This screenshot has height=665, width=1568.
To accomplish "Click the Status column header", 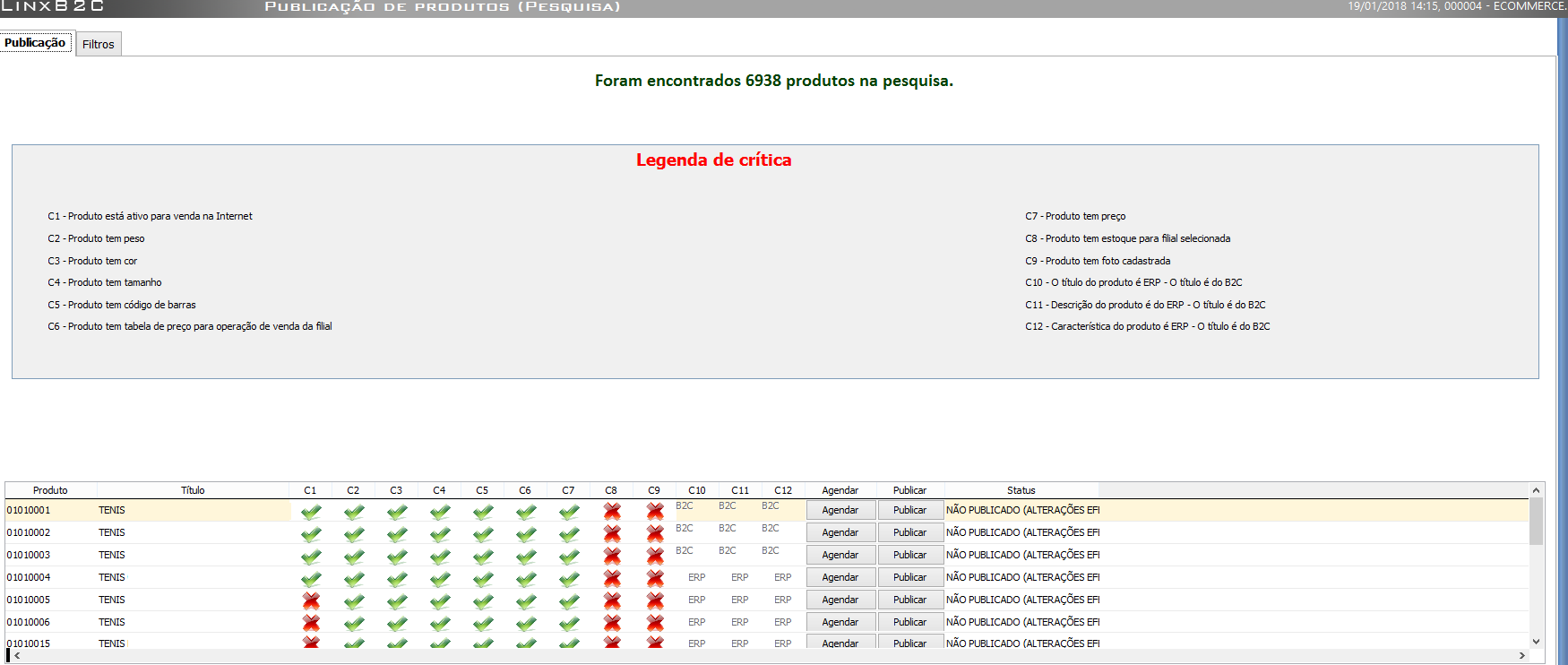I will (x=1021, y=490).
